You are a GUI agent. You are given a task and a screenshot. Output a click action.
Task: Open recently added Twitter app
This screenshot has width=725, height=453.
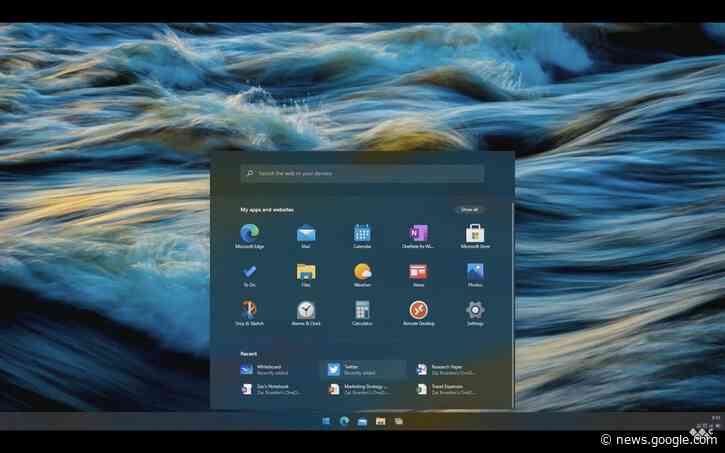[x=362, y=369]
